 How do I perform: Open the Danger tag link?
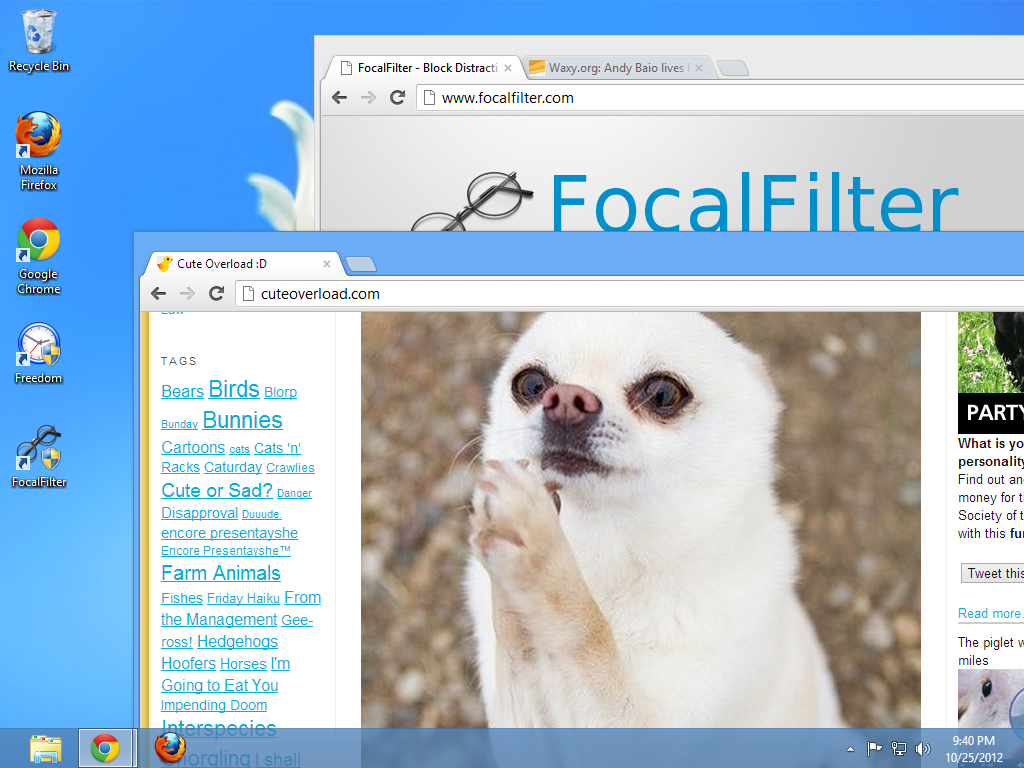(295, 493)
